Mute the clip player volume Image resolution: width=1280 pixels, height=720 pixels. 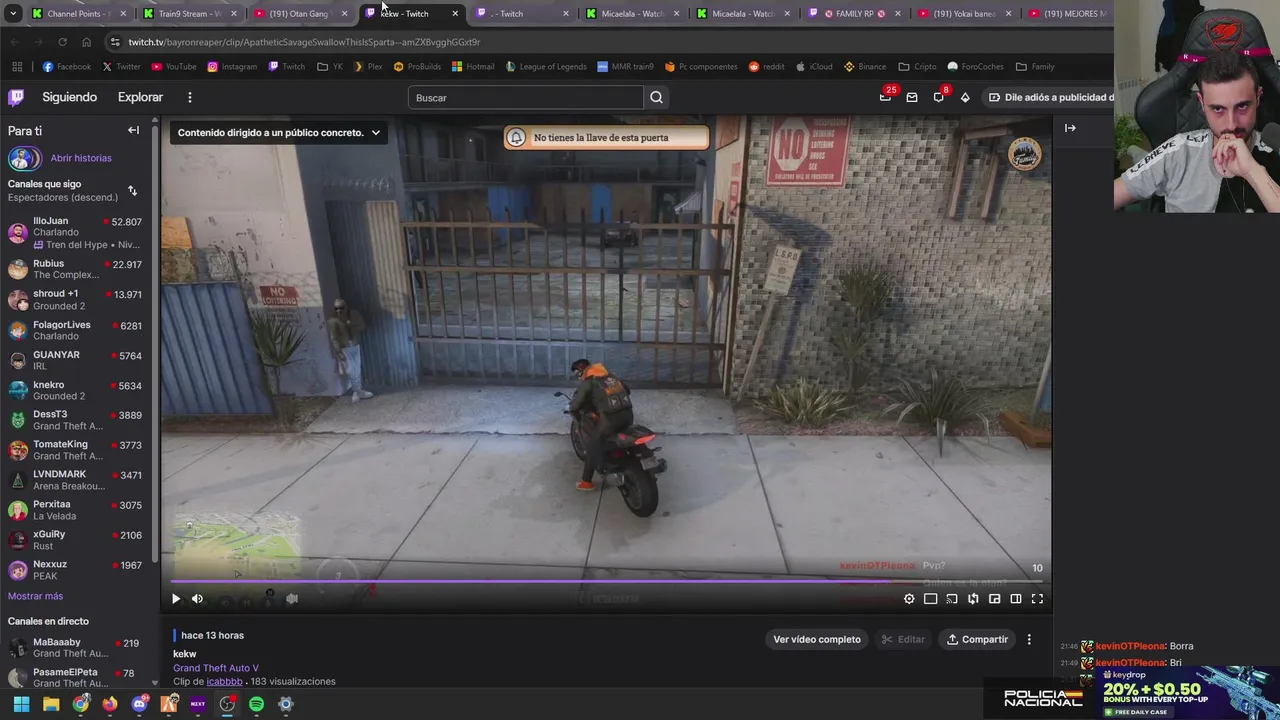click(197, 599)
